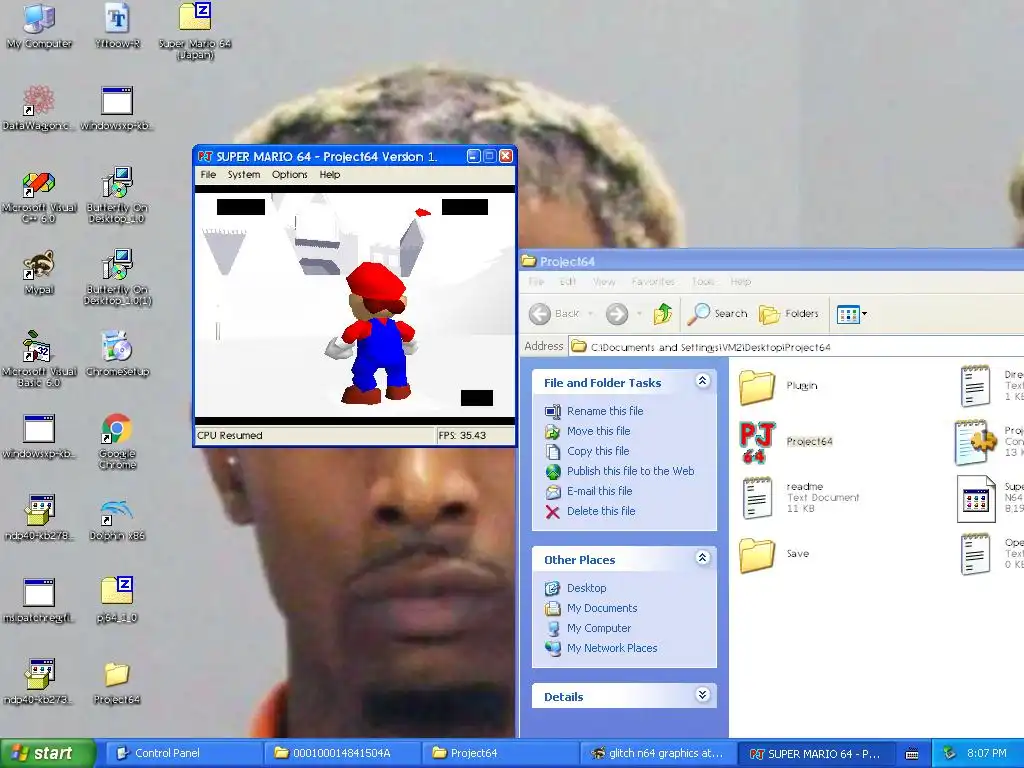The width and height of the screenshot is (1024, 768).
Task: Open Favorites menu in Explorer window
Action: point(653,281)
